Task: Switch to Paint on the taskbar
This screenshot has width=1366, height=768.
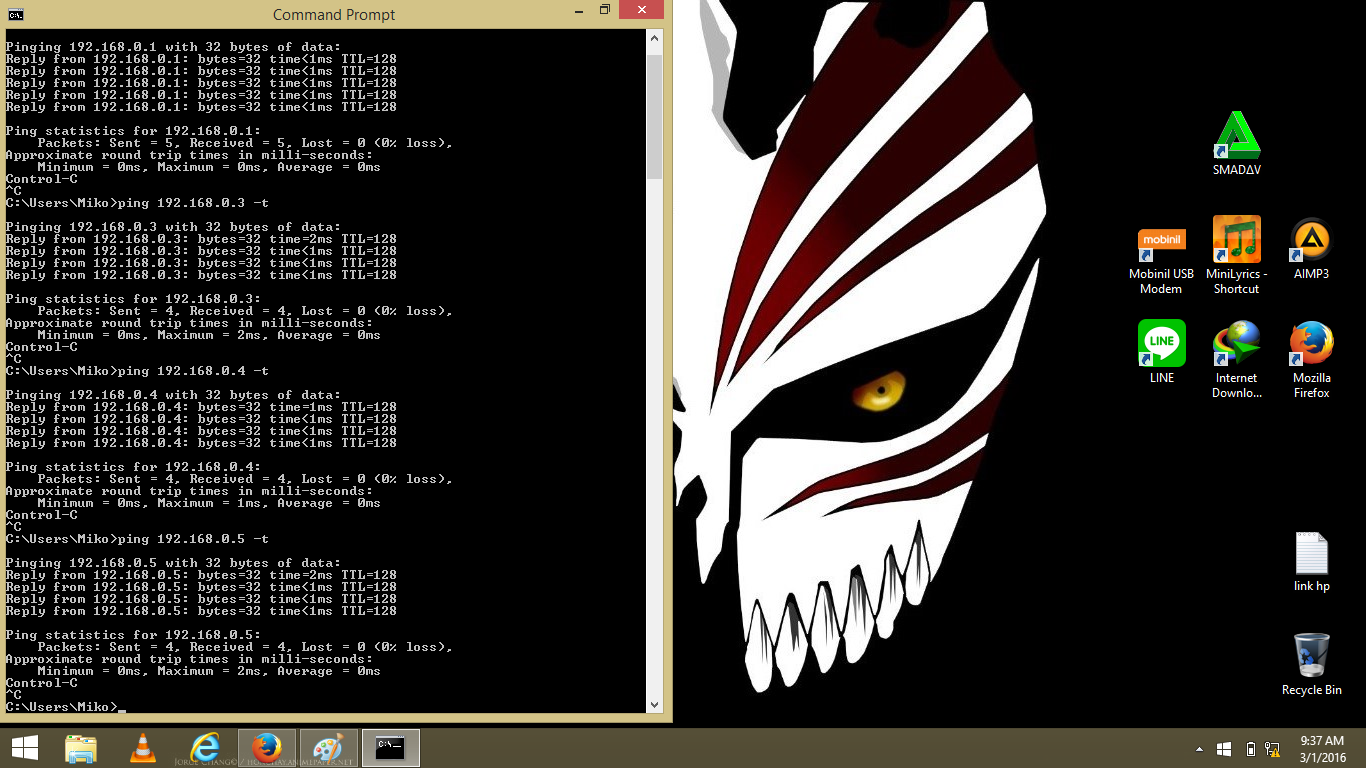Action: [328, 748]
